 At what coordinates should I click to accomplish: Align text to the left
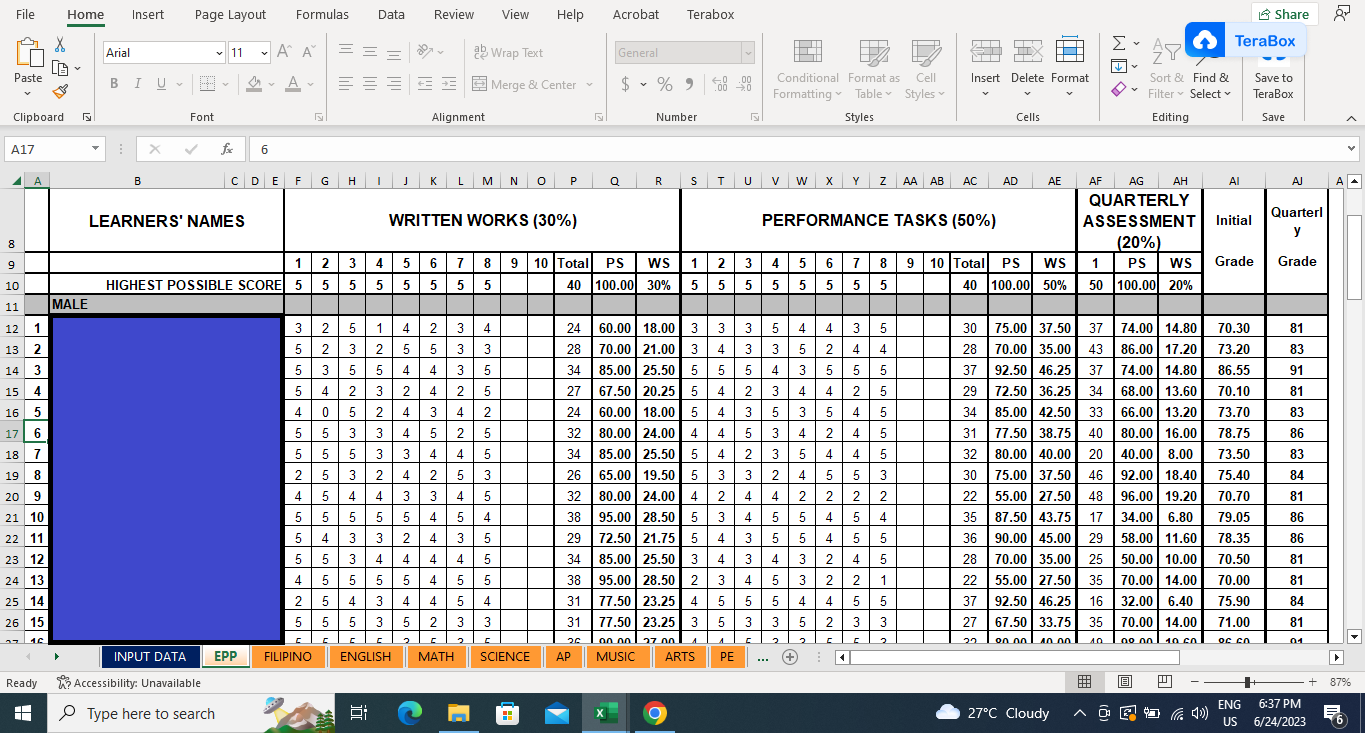tap(346, 84)
